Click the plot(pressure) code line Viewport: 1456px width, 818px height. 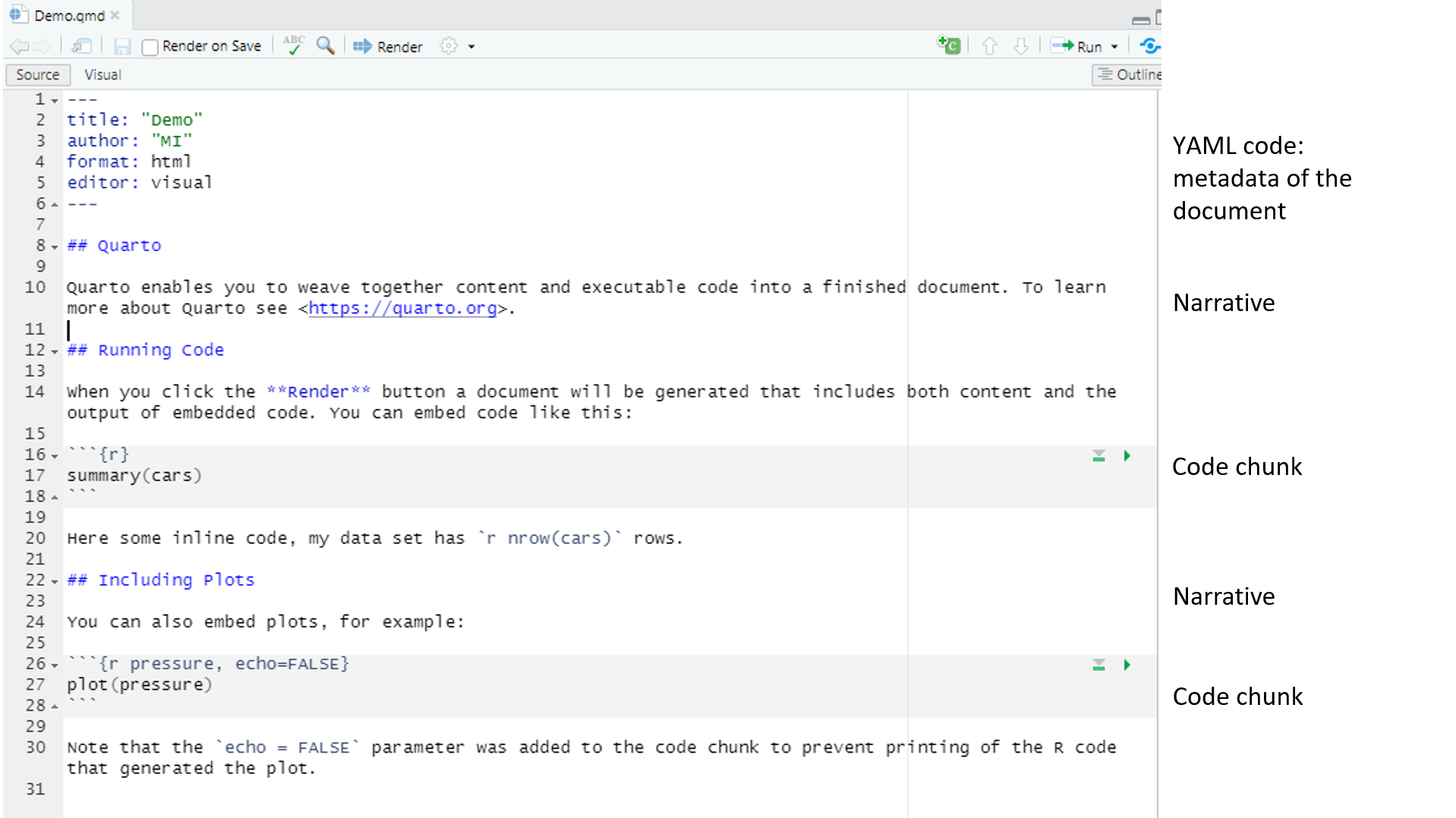(x=140, y=684)
